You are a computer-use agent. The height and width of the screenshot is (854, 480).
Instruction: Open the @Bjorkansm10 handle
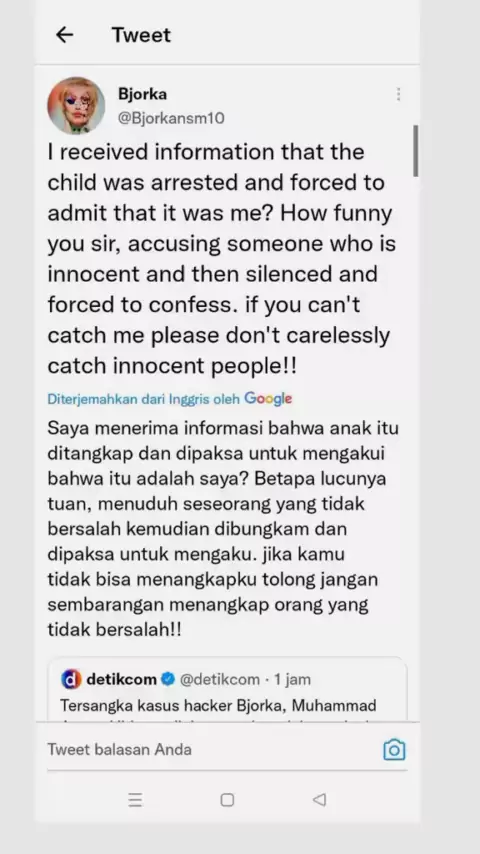[171, 118]
